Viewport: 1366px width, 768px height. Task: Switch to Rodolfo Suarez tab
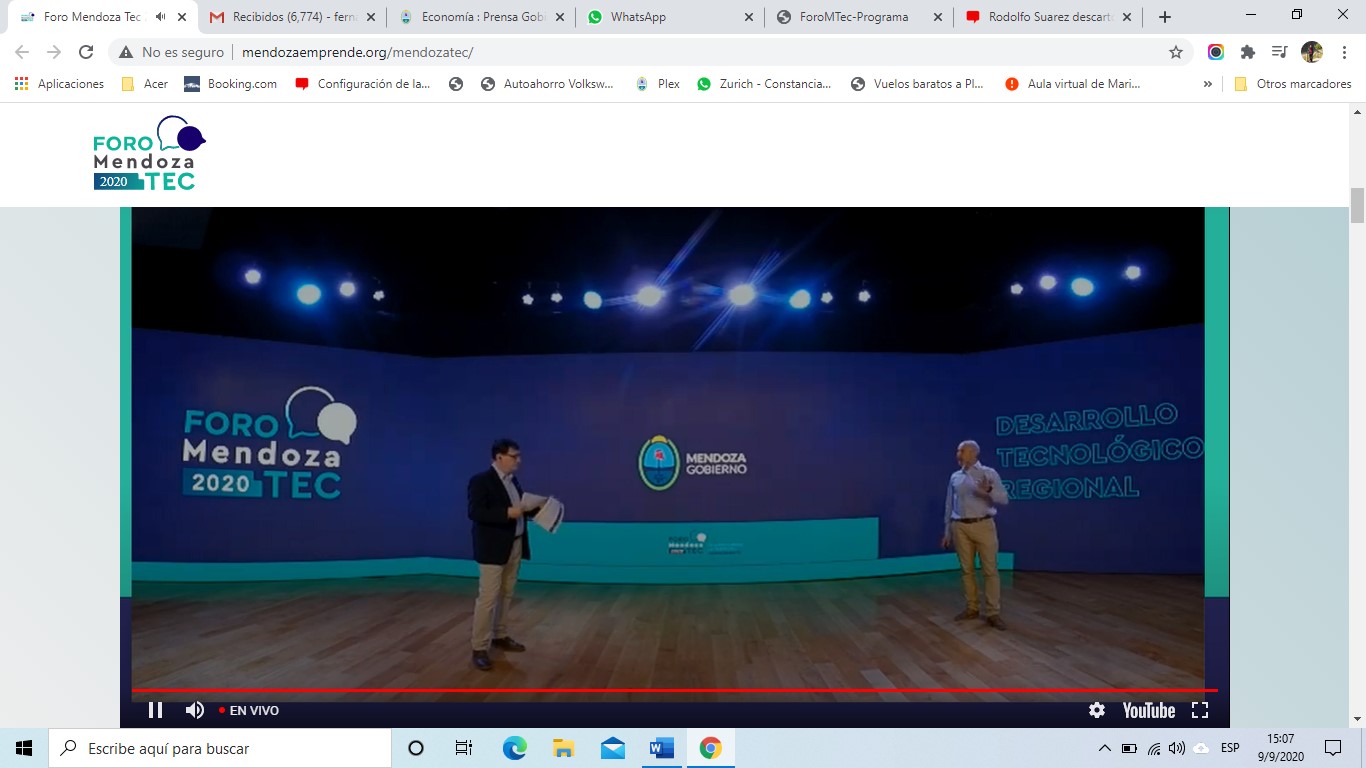1047,17
